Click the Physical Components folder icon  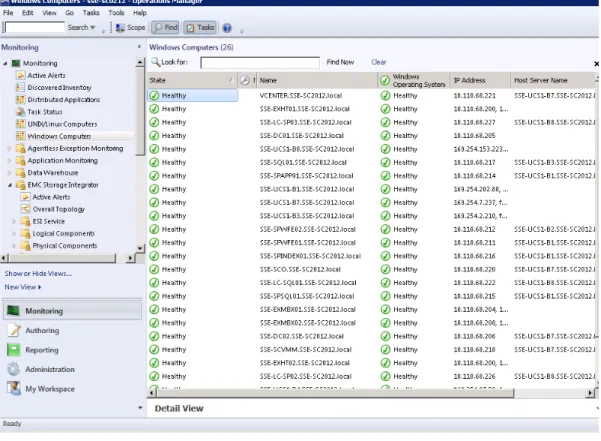click(26, 246)
